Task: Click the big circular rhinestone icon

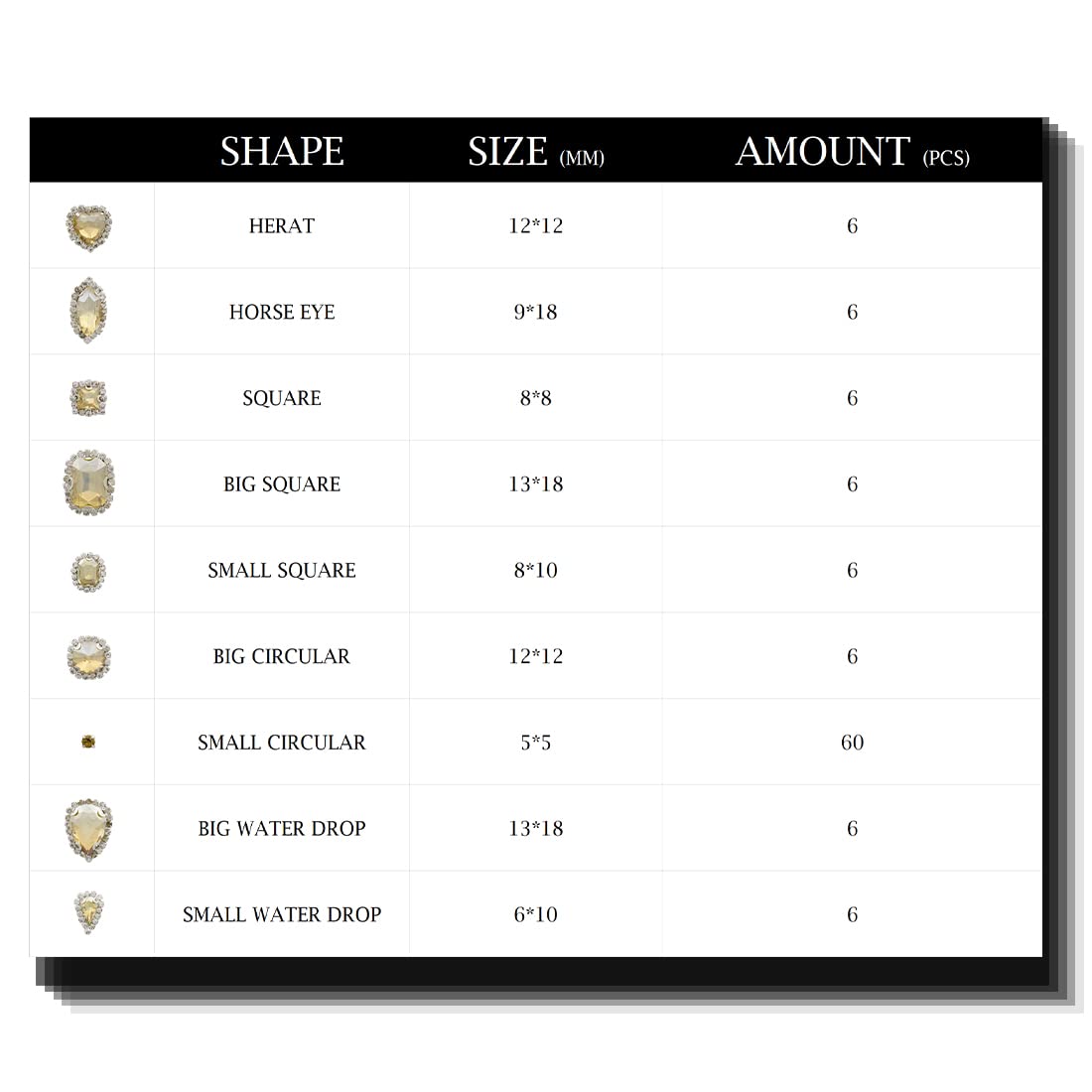Action: coord(88,656)
